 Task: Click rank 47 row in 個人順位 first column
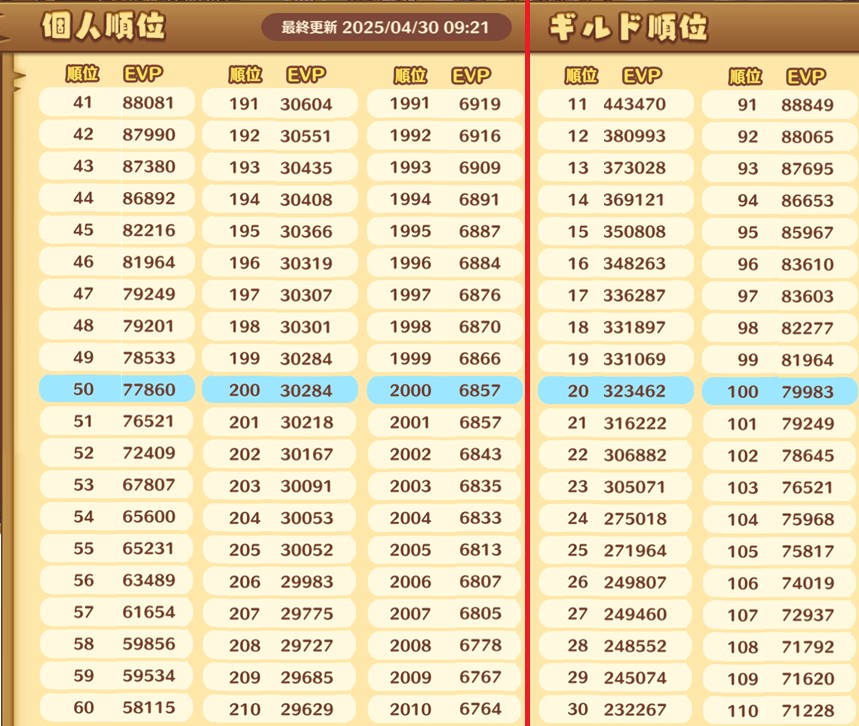(117, 294)
